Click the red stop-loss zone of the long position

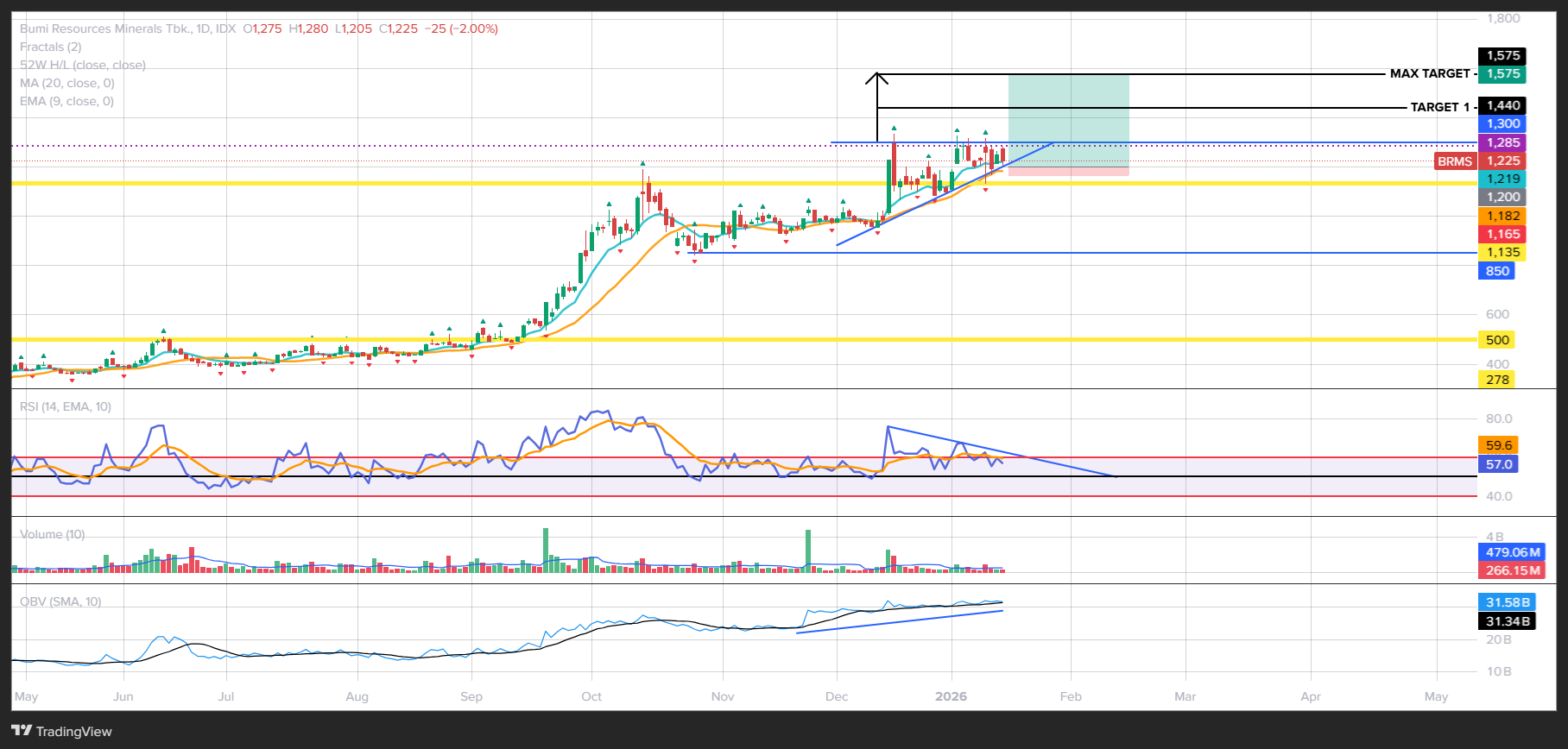pyautogui.click(x=1068, y=172)
